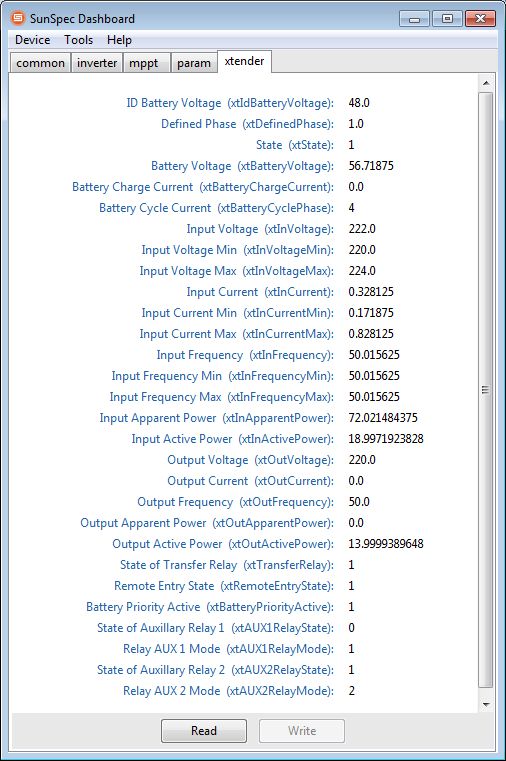
Task: Minimize the SunSpec Dashboard window
Action: pyautogui.click(x=414, y=19)
